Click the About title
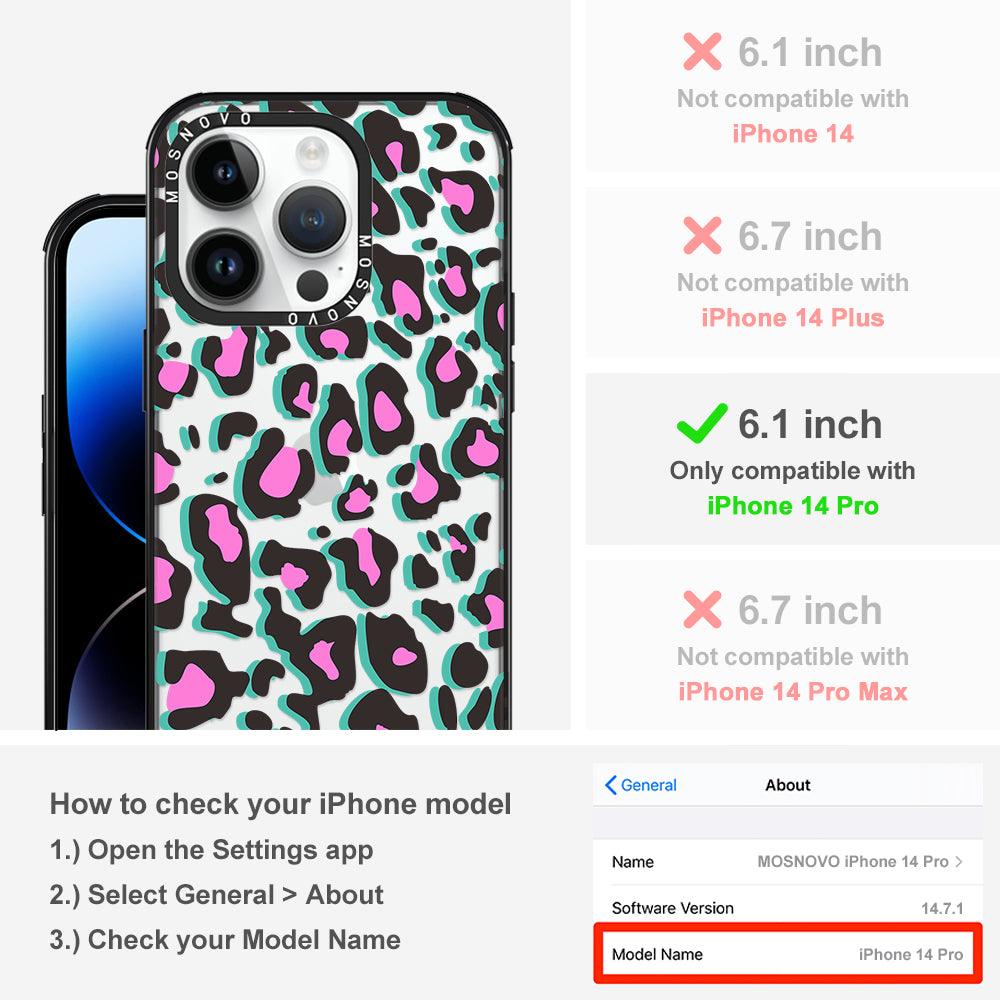The image size is (1000, 1000). pyautogui.click(x=788, y=785)
